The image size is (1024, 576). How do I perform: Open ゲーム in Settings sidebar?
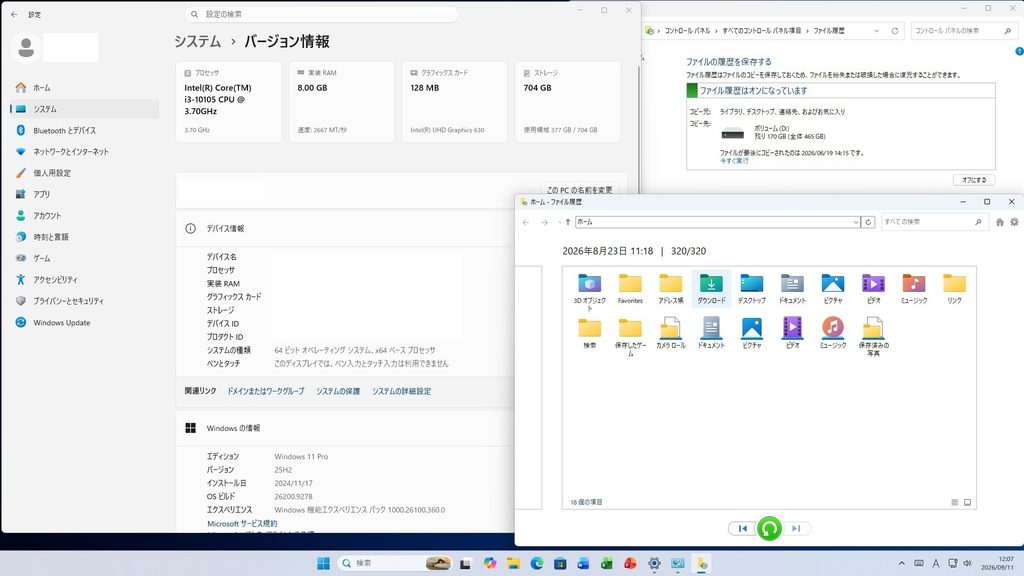(85, 259)
